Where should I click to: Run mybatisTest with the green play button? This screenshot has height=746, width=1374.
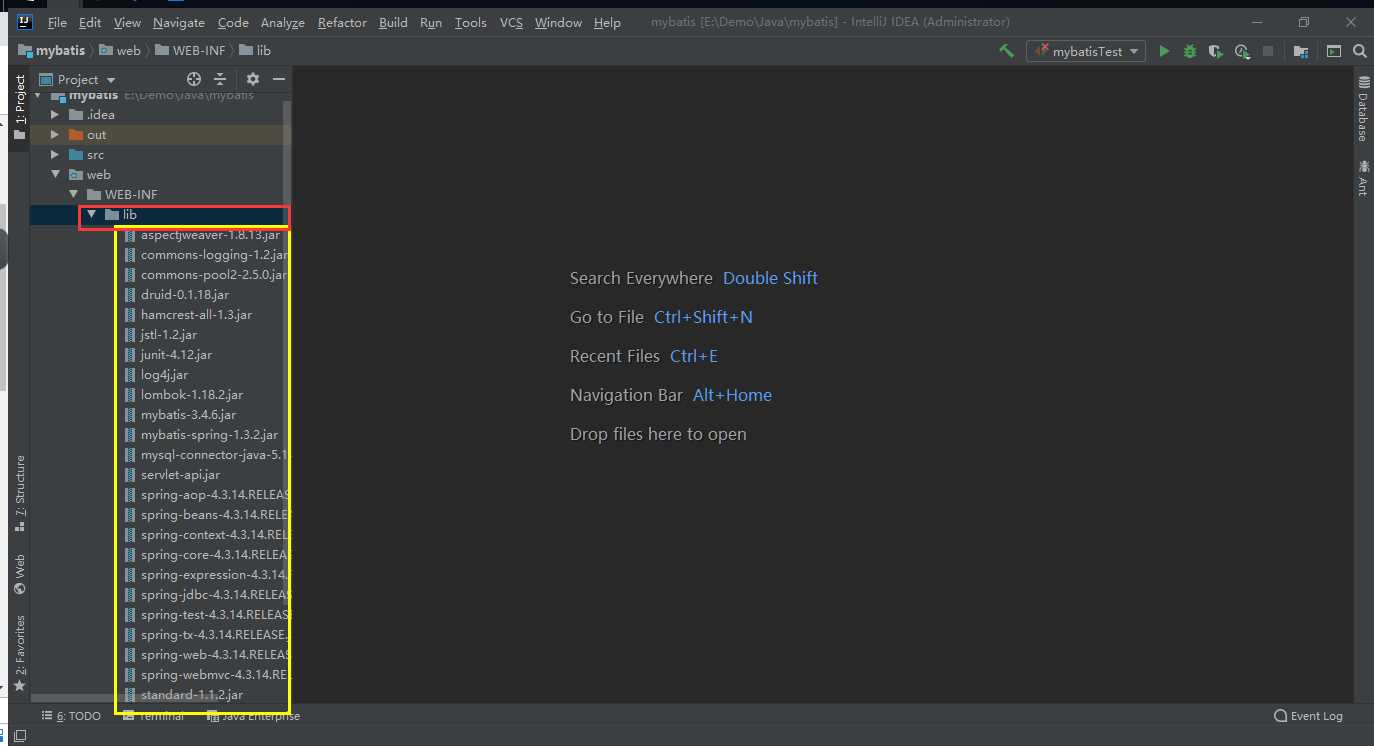point(1164,51)
